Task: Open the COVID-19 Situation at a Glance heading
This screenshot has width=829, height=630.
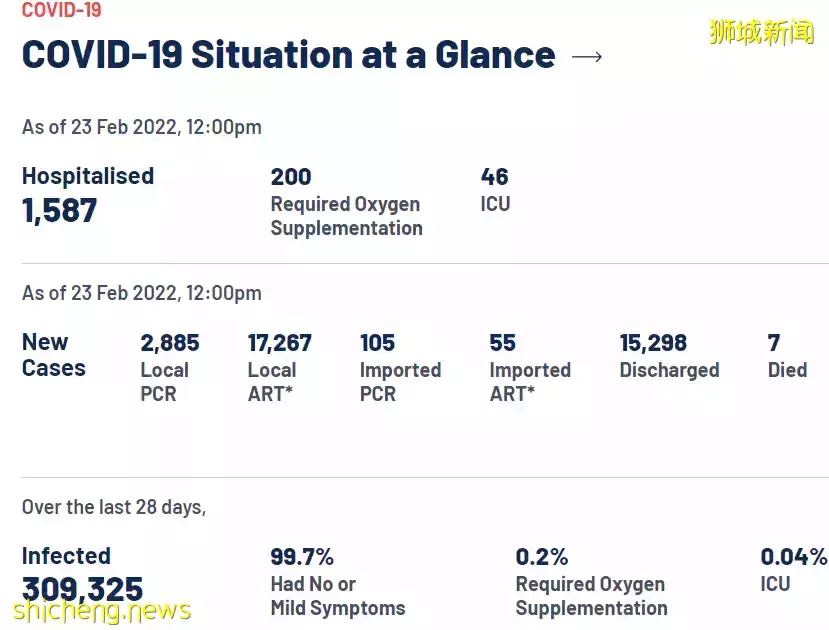Action: pyautogui.click(x=288, y=54)
